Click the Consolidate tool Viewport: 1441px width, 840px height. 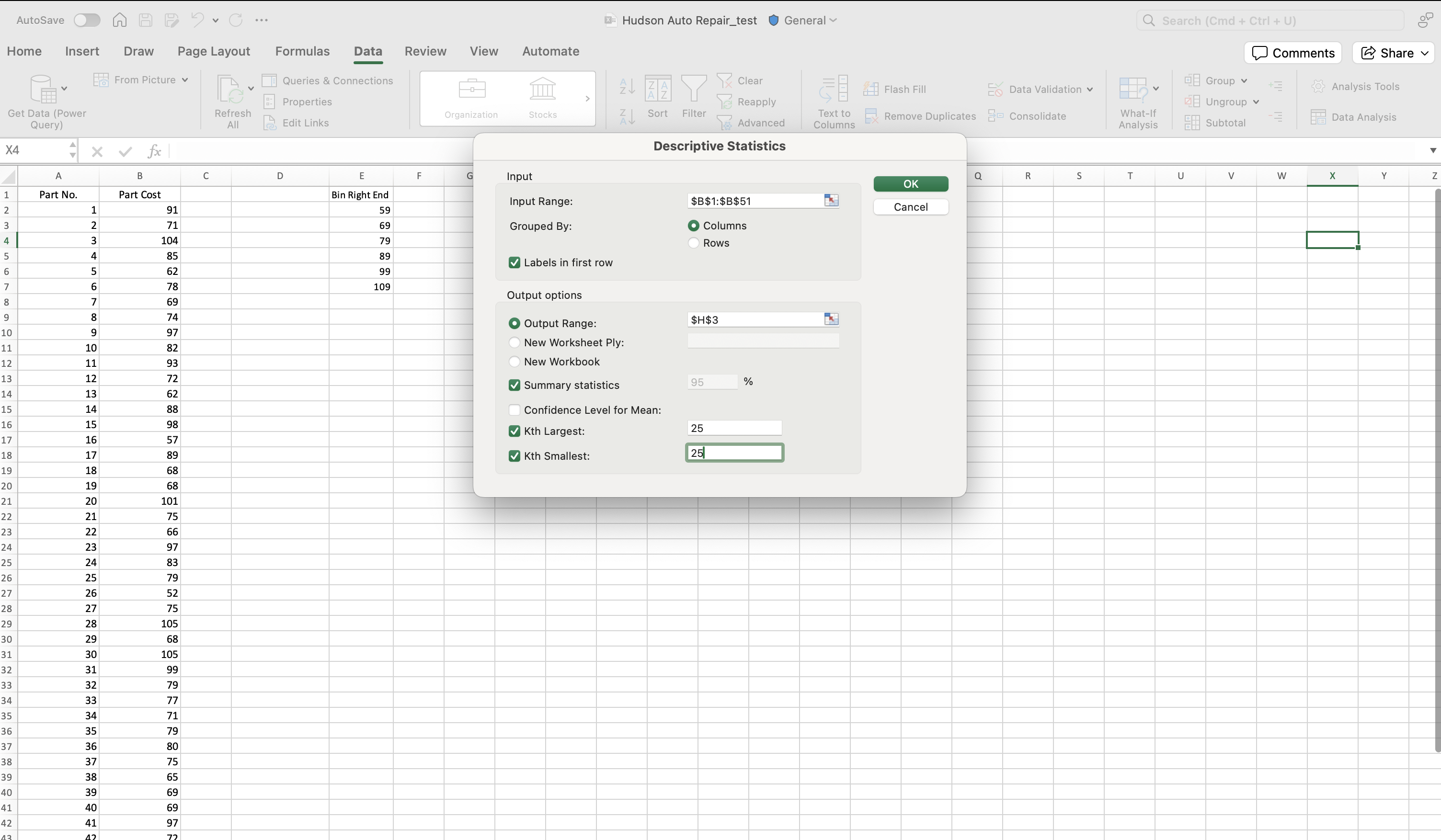pyautogui.click(x=1027, y=116)
